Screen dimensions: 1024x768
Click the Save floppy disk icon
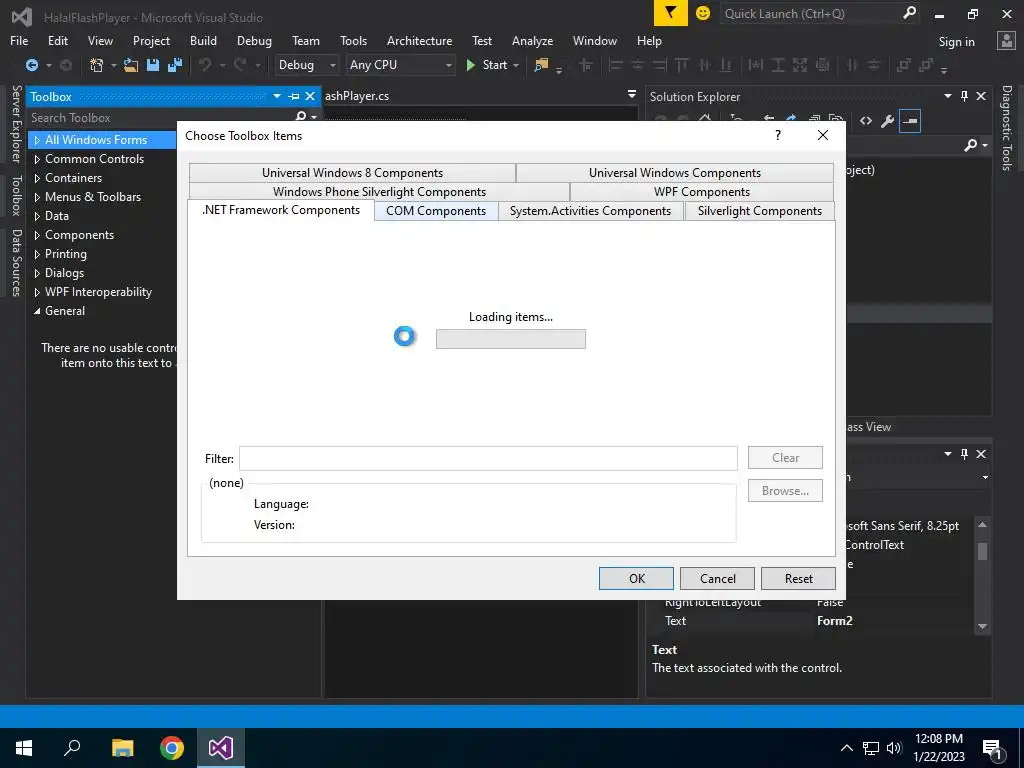point(153,65)
